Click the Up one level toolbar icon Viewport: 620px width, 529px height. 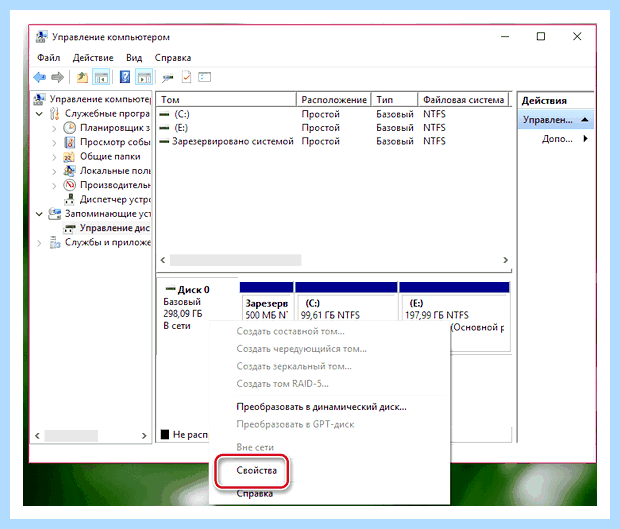(x=82, y=77)
